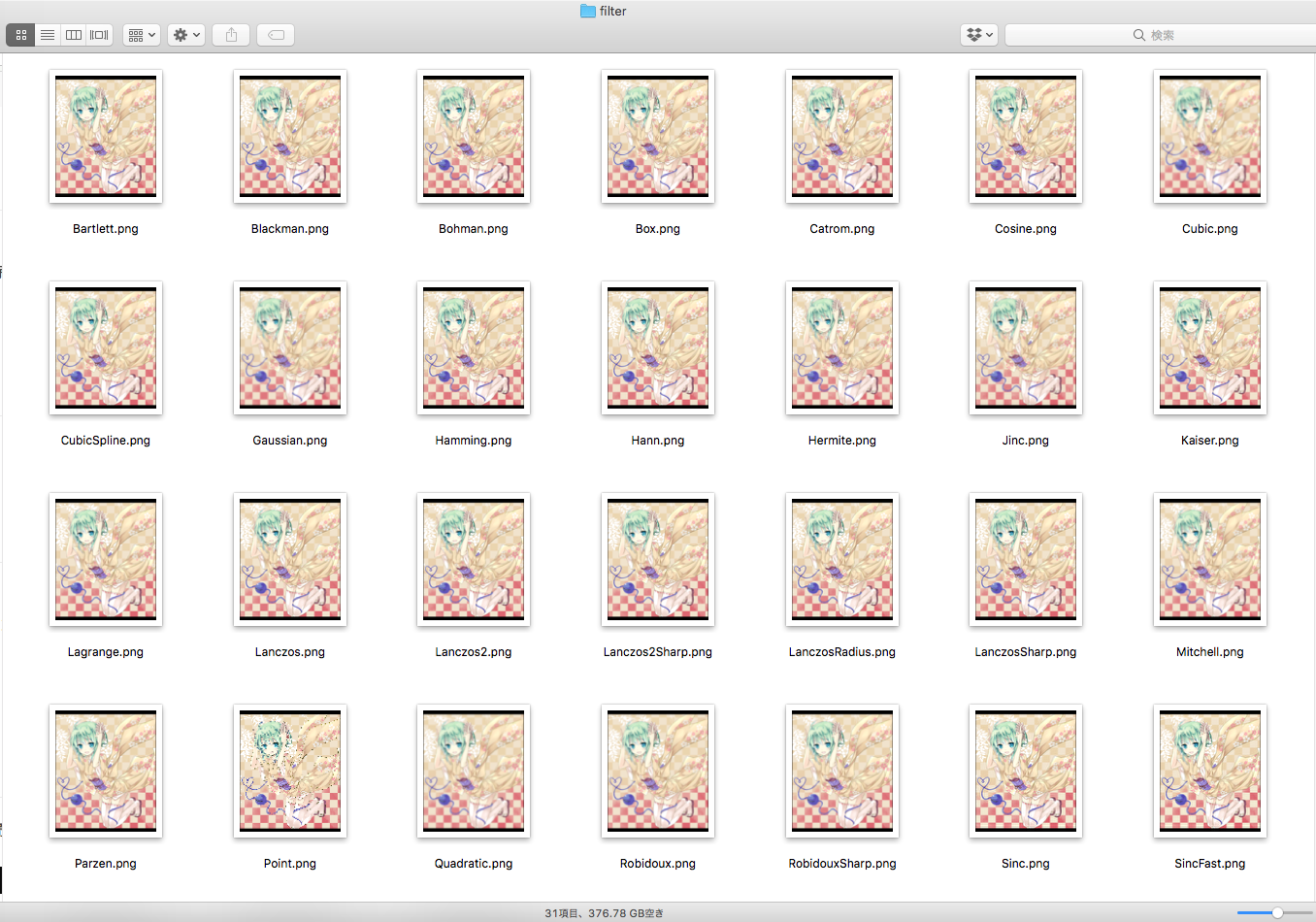Select the Mitchell.png thumbnail
Screen dimensions: 1316x922
tap(1210, 559)
